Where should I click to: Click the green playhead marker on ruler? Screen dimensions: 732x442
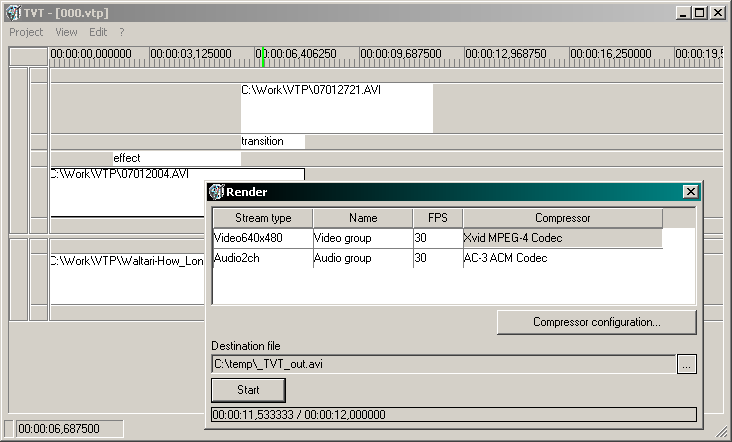(x=263, y=56)
